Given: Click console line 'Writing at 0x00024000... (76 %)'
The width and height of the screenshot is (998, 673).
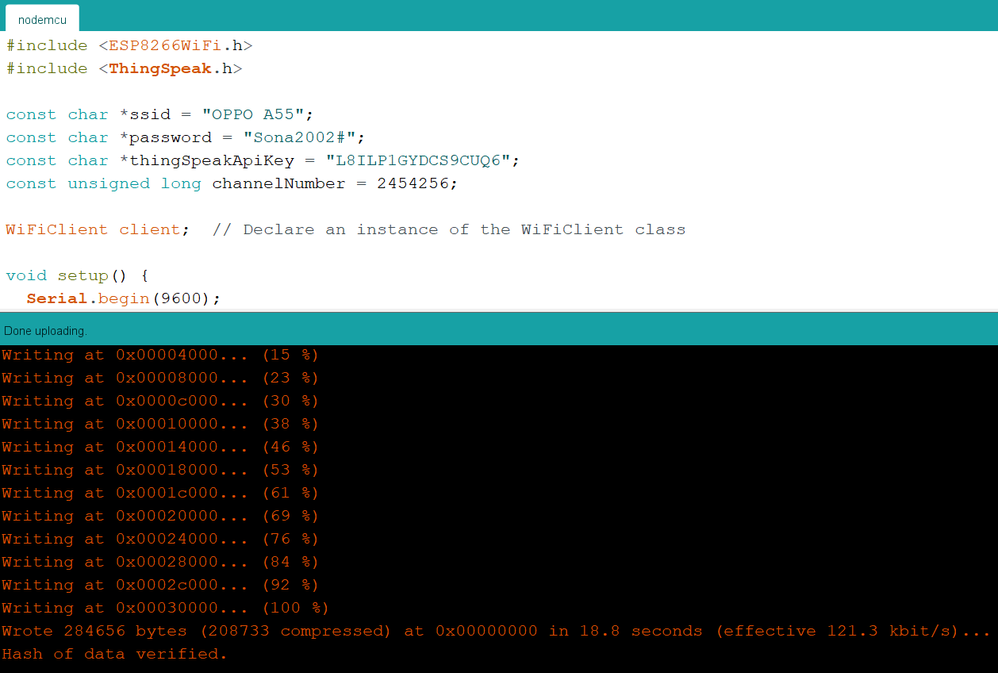Looking at the screenshot, I should 160,539.
